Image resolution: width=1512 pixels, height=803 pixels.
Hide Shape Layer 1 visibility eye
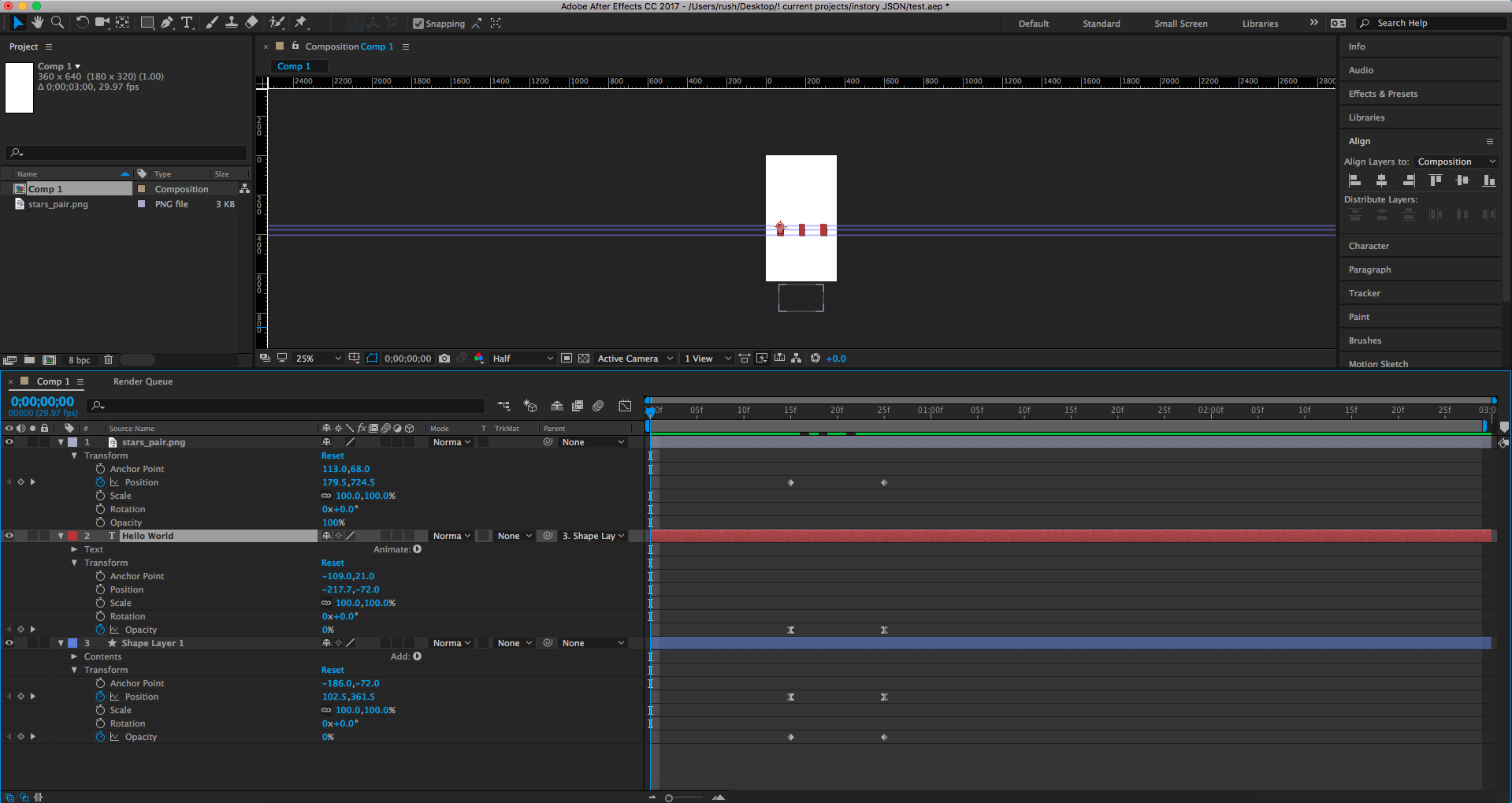pyautogui.click(x=9, y=643)
